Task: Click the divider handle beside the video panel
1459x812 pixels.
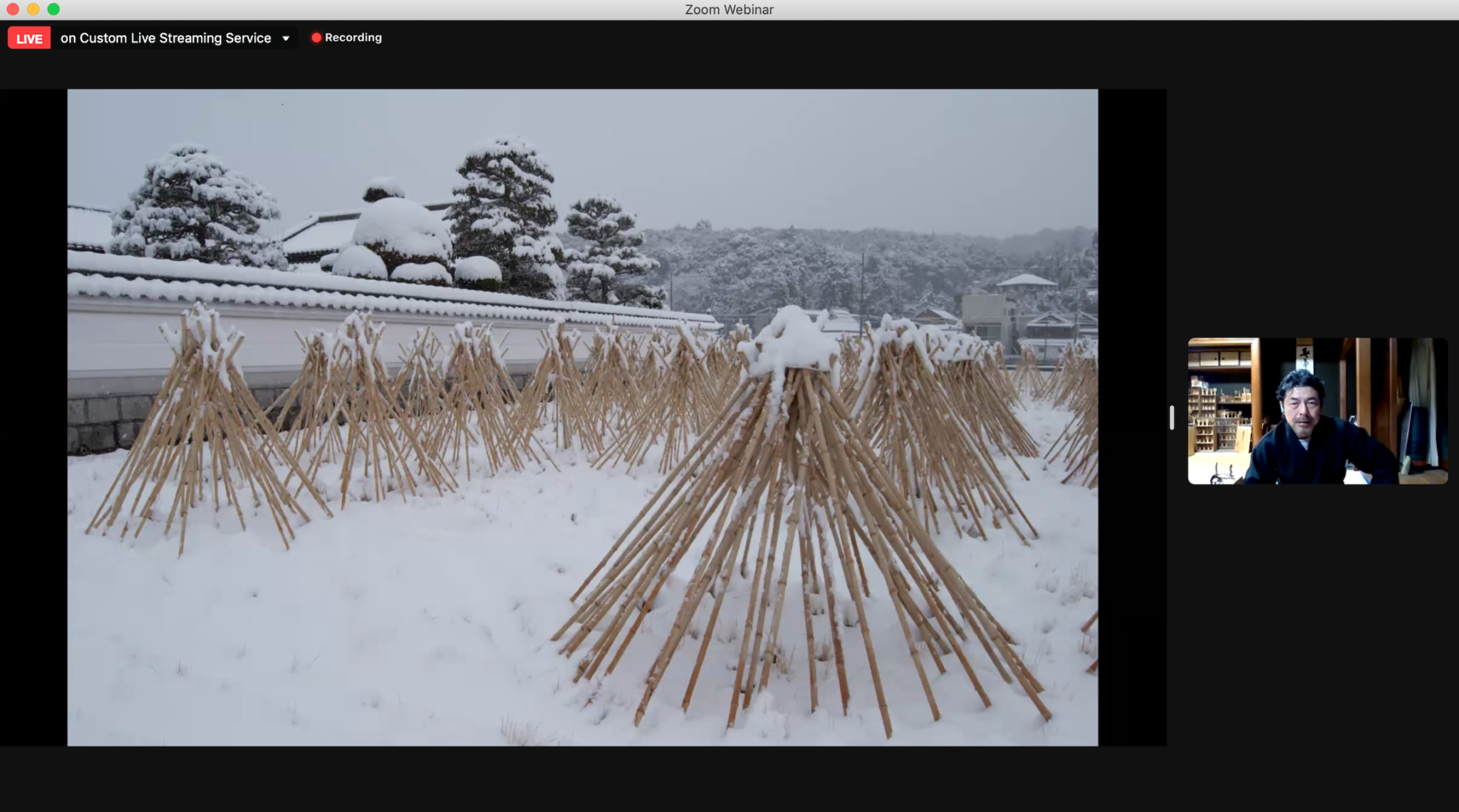Action: click(1171, 417)
